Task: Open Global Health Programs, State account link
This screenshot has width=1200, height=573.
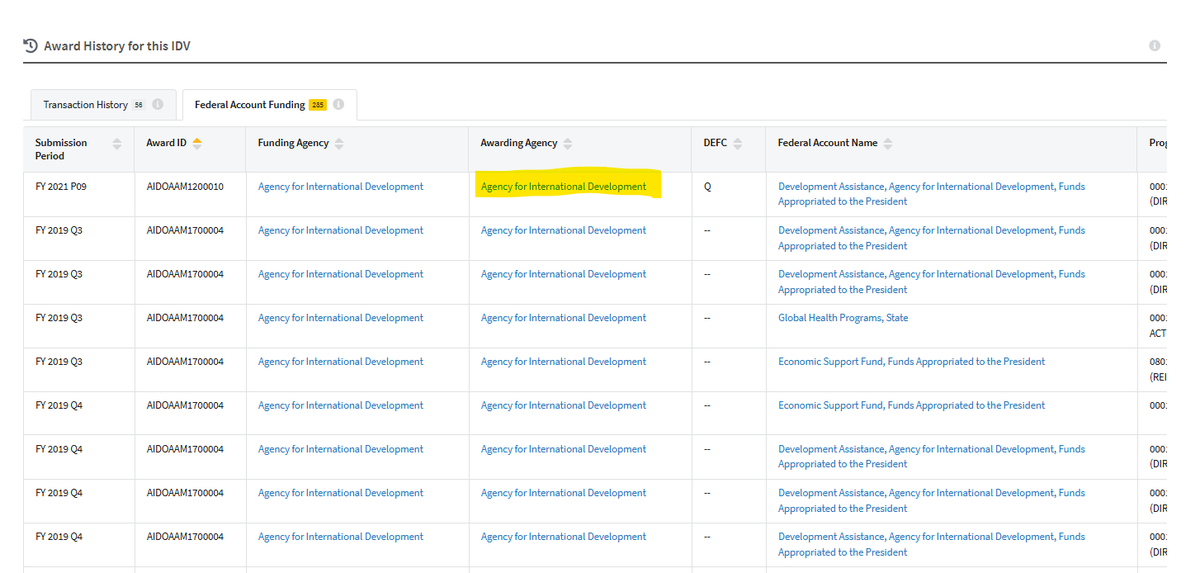Action: click(x=843, y=318)
